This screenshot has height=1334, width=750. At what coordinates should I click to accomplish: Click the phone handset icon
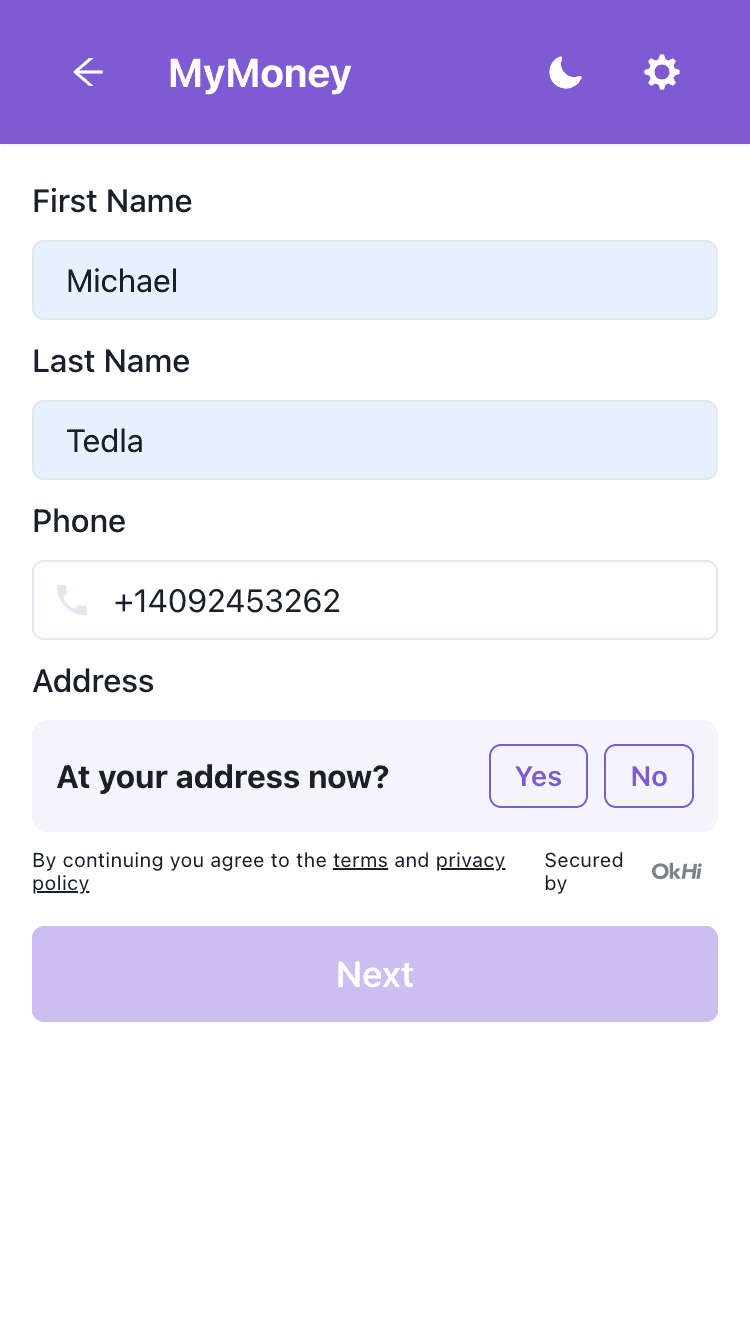72,600
